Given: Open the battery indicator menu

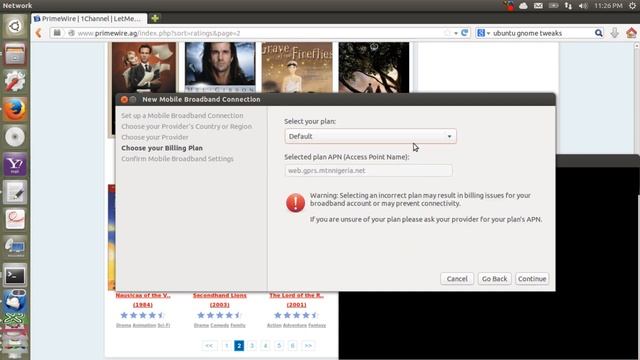Looking at the screenshot, I should pos(553,6).
